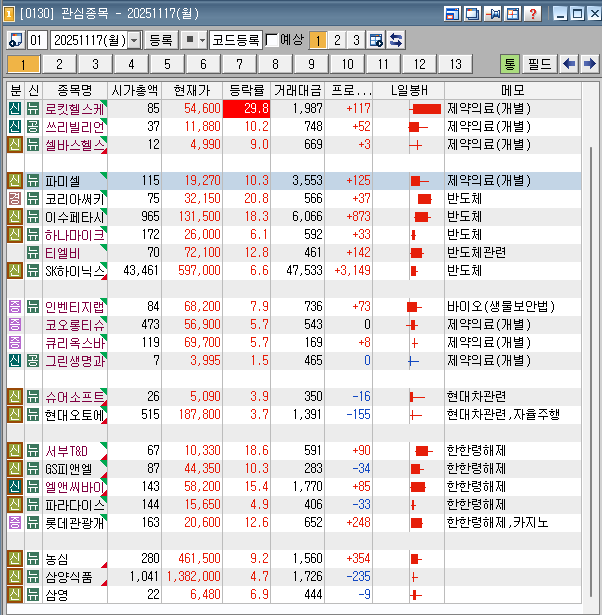Viewport: 602px width, 615px height.
Task: Click the 메모 column header
Action: pyautogui.click(x=513, y=91)
